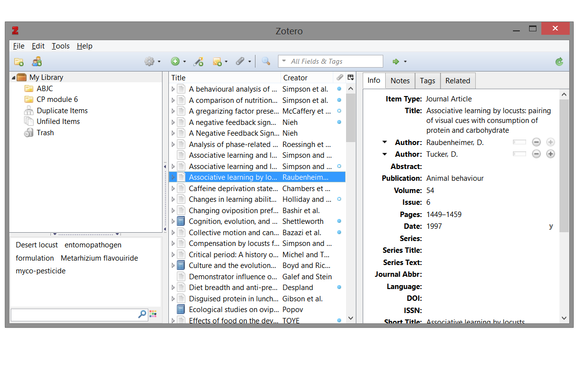
Task: Open search mode dropdown in search box
Action: point(284,61)
